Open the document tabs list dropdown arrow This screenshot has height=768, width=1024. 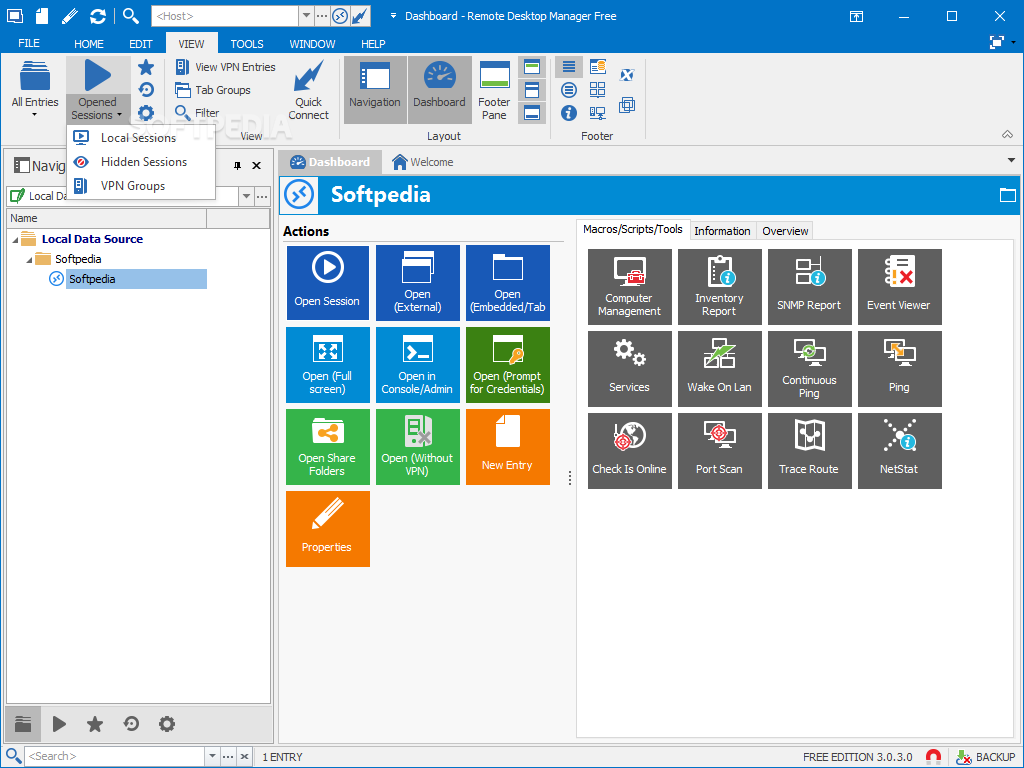[1012, 160]
